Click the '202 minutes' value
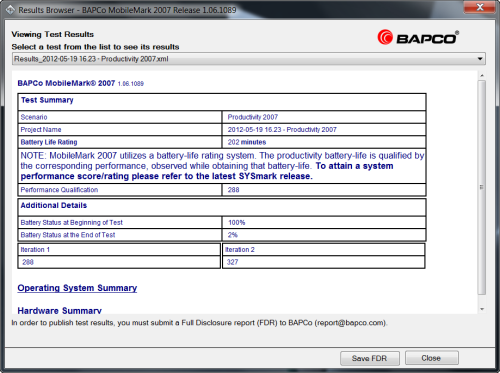Viewport: 500px width, 373px height. click(x=247, y=142)
